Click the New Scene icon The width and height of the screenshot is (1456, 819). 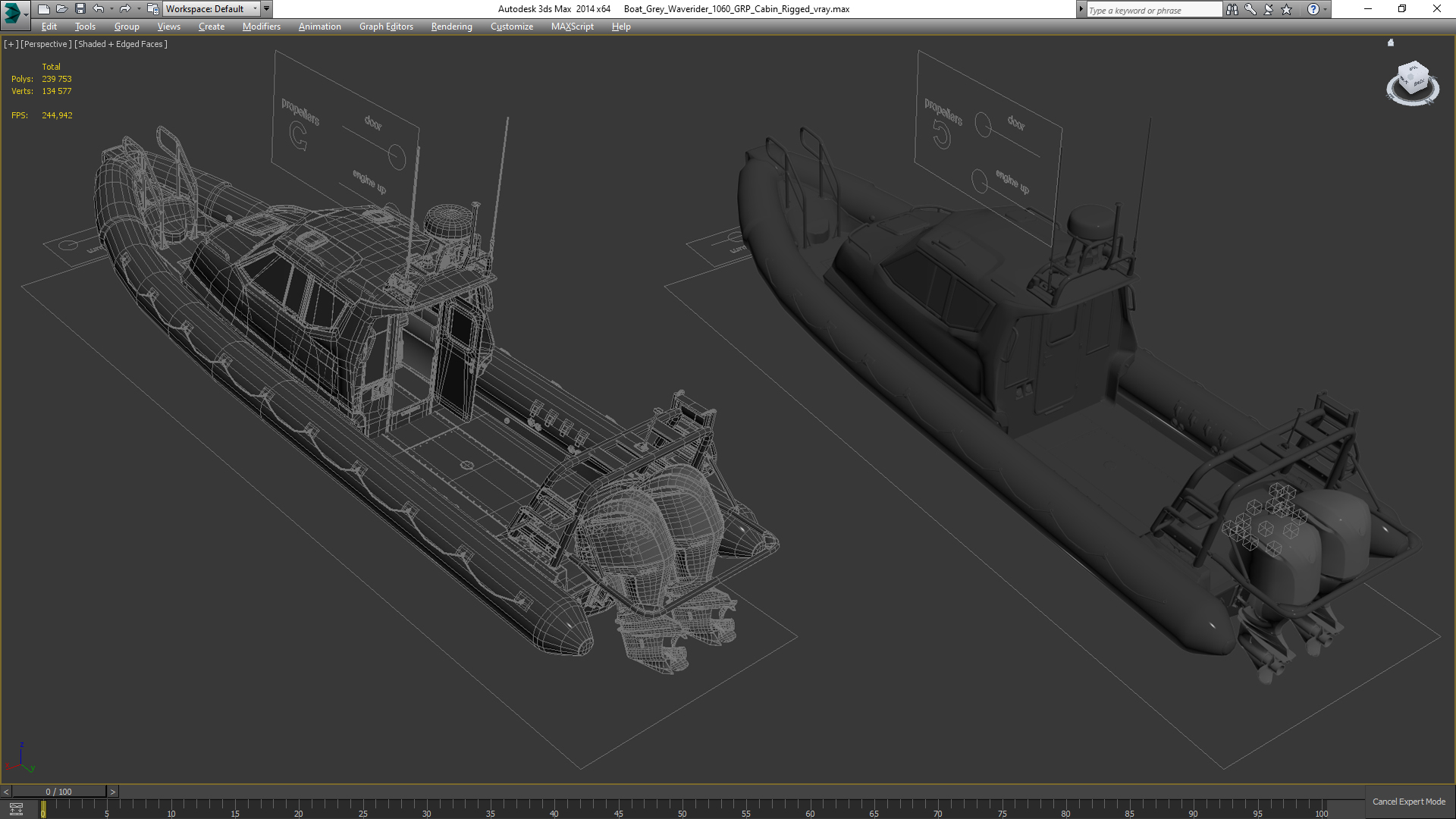point(43,9)
